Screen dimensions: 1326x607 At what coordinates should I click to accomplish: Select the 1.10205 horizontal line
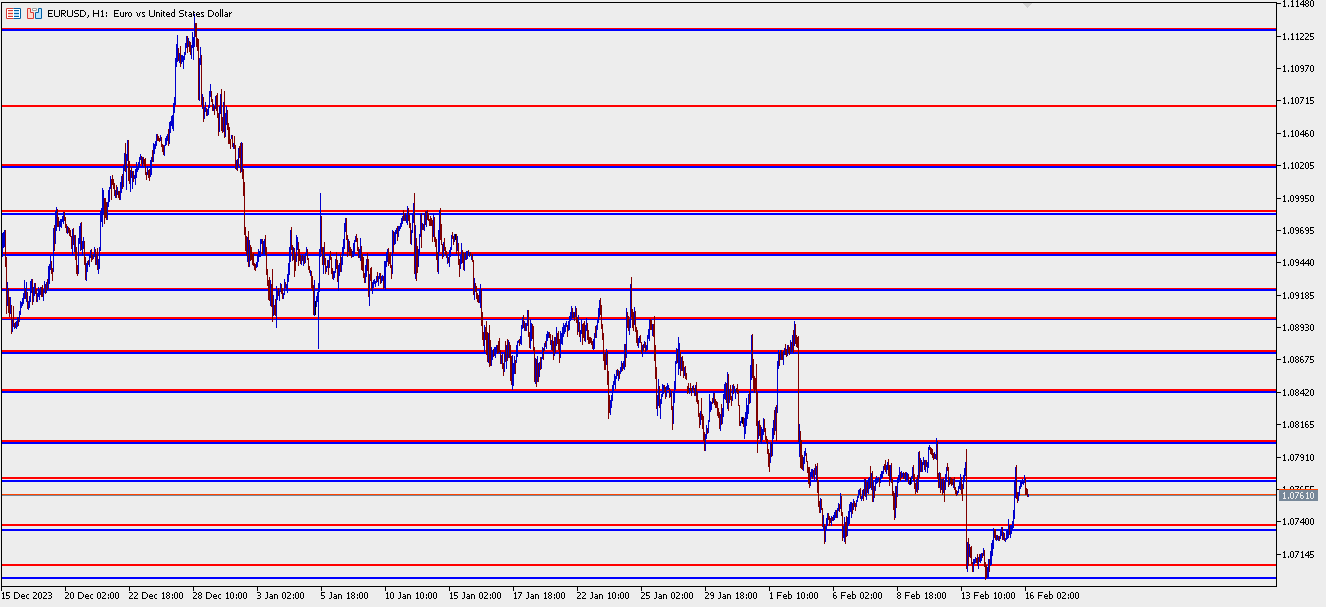pyautogui.click(x=600, y=164)
